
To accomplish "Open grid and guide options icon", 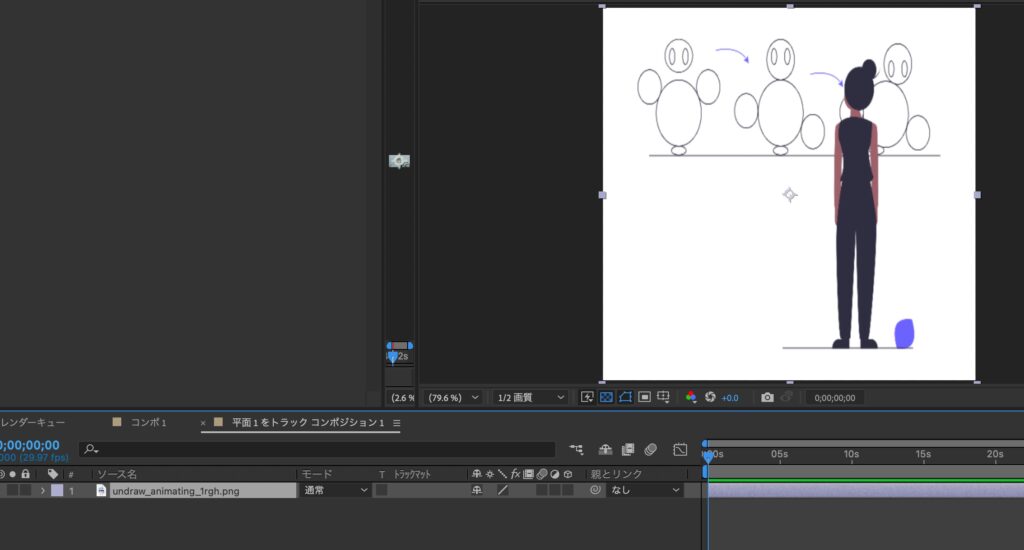I will click(x=663, y=397).
